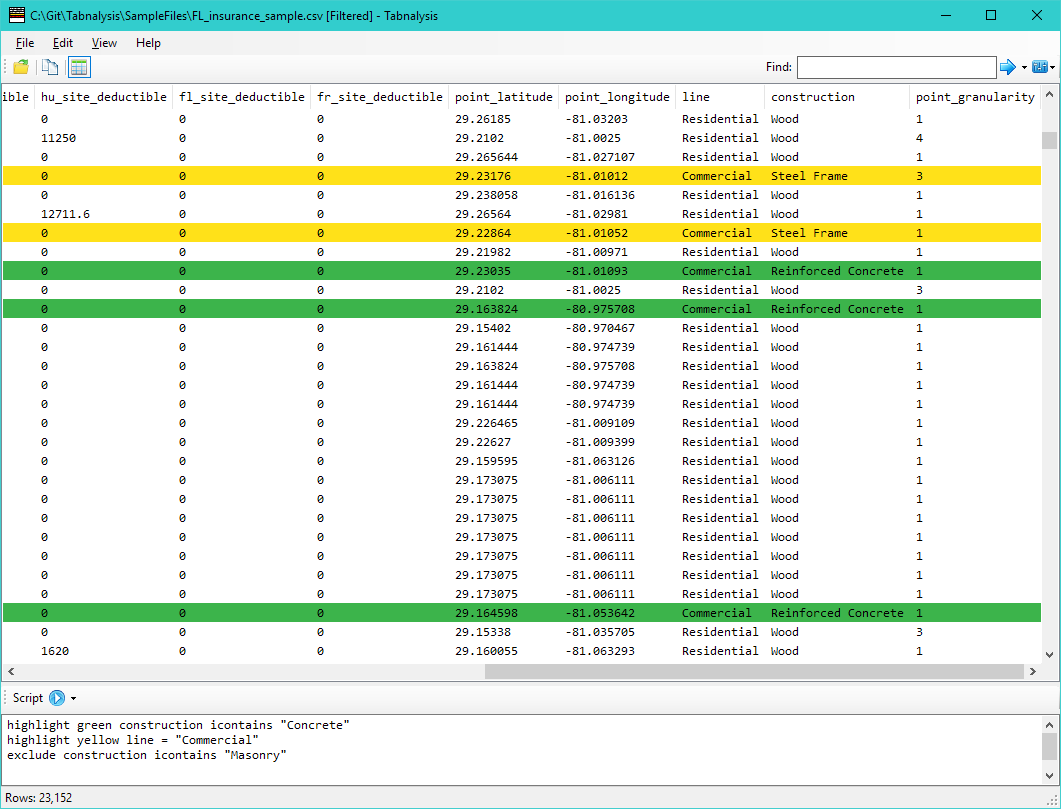The width and height of the screenshot is (1061, 809).
Task: Expand the find options dropdown arrow
Action: pos(1052,68)
